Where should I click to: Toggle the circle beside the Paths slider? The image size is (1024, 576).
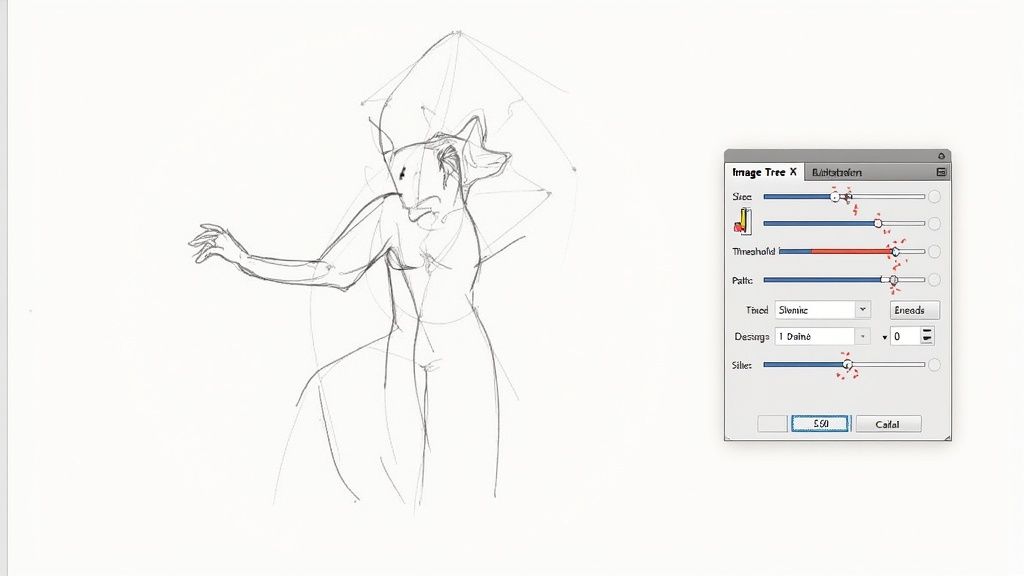point(934,280)
